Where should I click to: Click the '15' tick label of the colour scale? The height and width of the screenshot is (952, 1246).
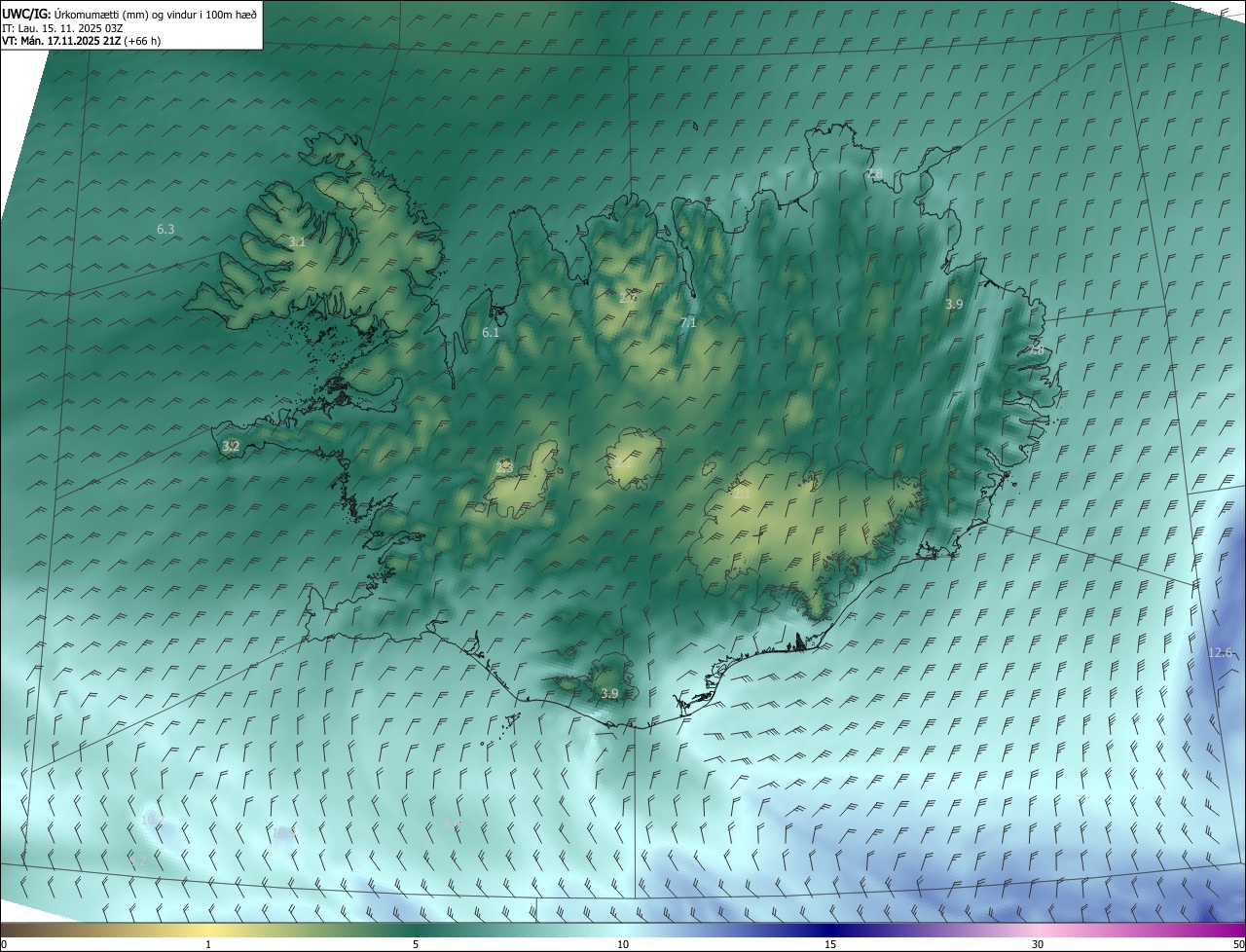[x=830, y=944]
